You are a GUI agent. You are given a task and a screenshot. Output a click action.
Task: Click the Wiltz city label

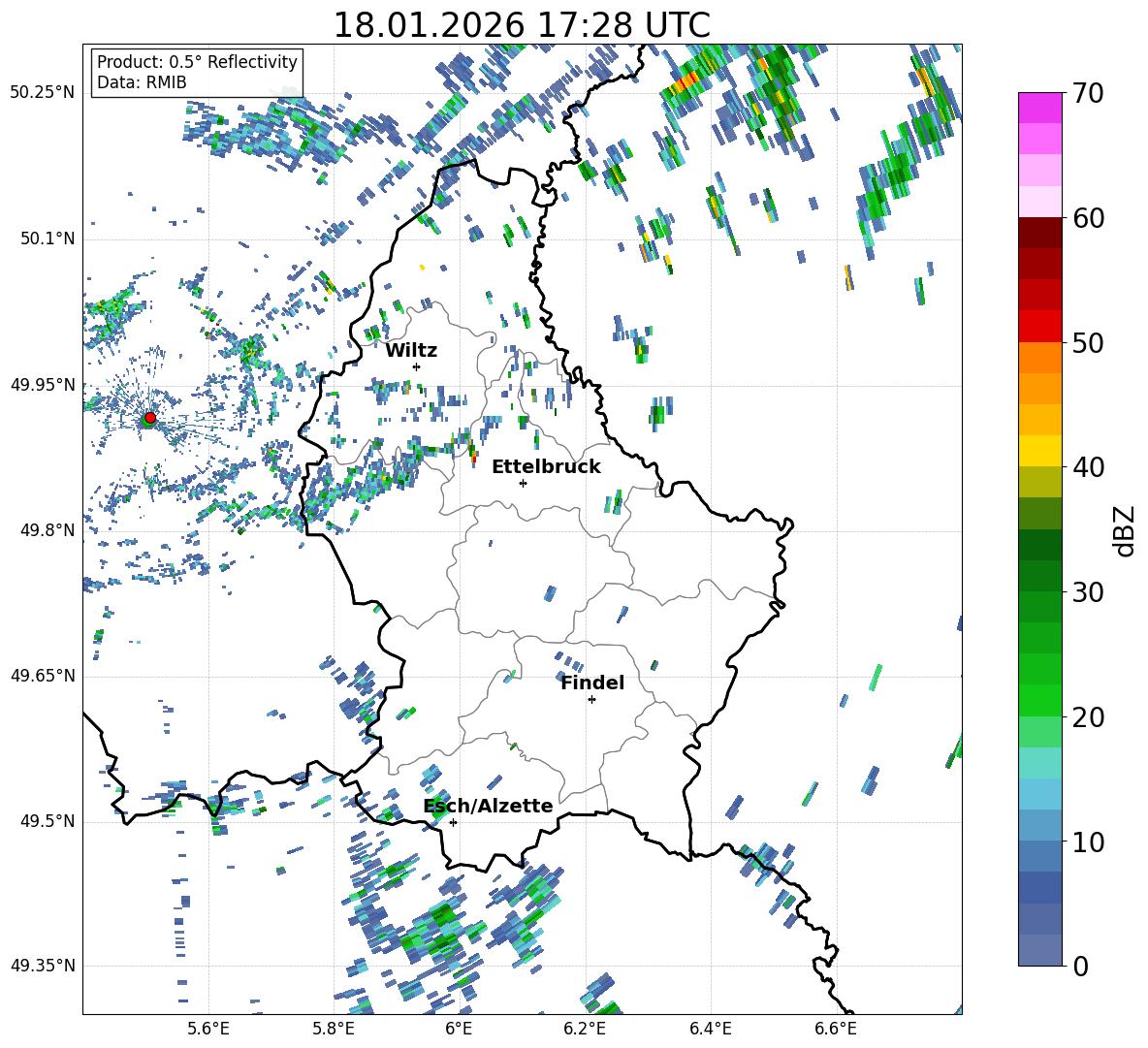(x=411, y=351)
